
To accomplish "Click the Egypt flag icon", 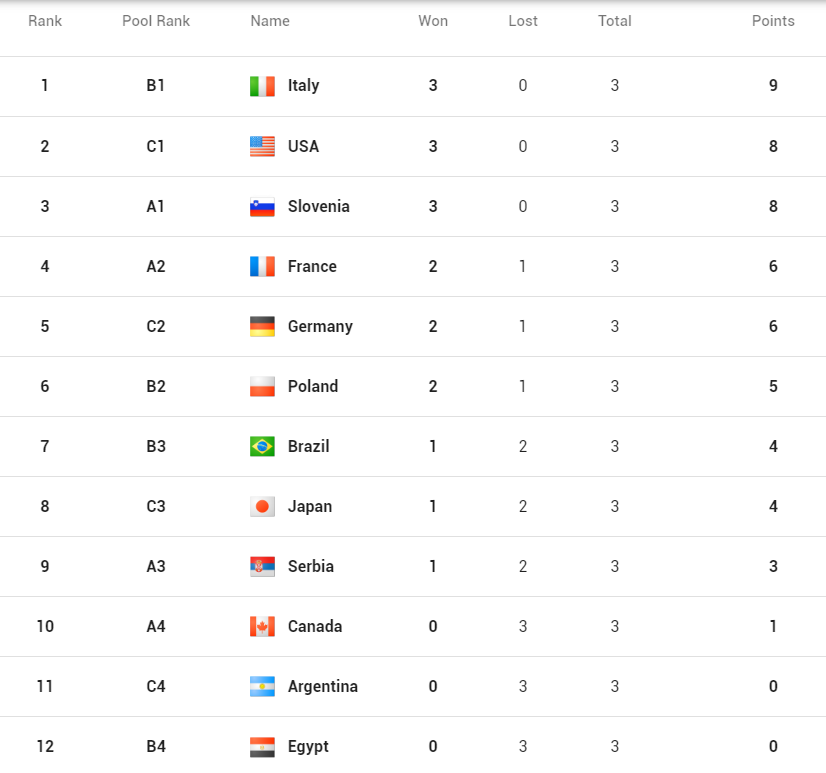I will click(x=262, y=746).
